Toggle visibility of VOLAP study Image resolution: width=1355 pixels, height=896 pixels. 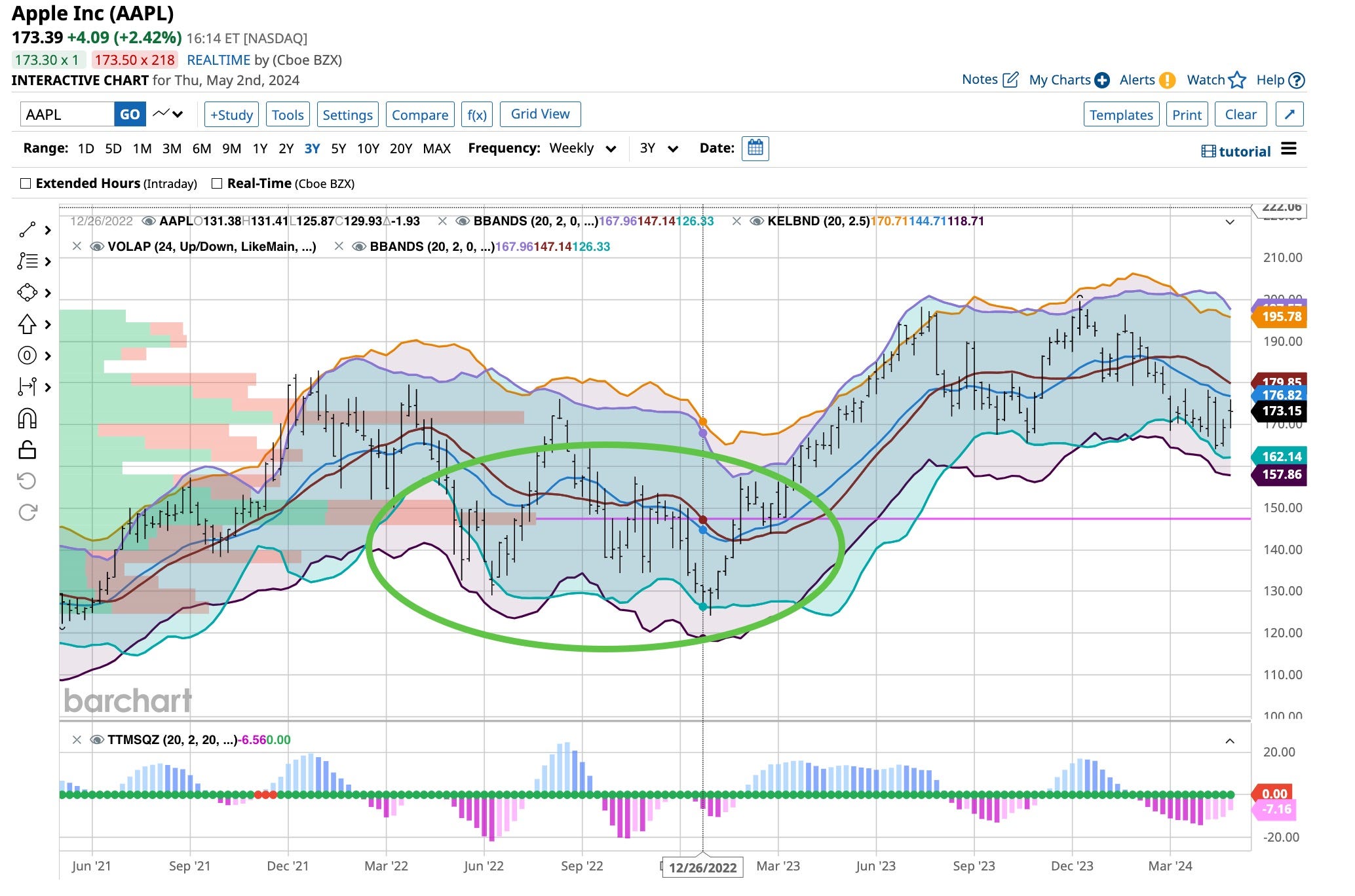point(97,247)
